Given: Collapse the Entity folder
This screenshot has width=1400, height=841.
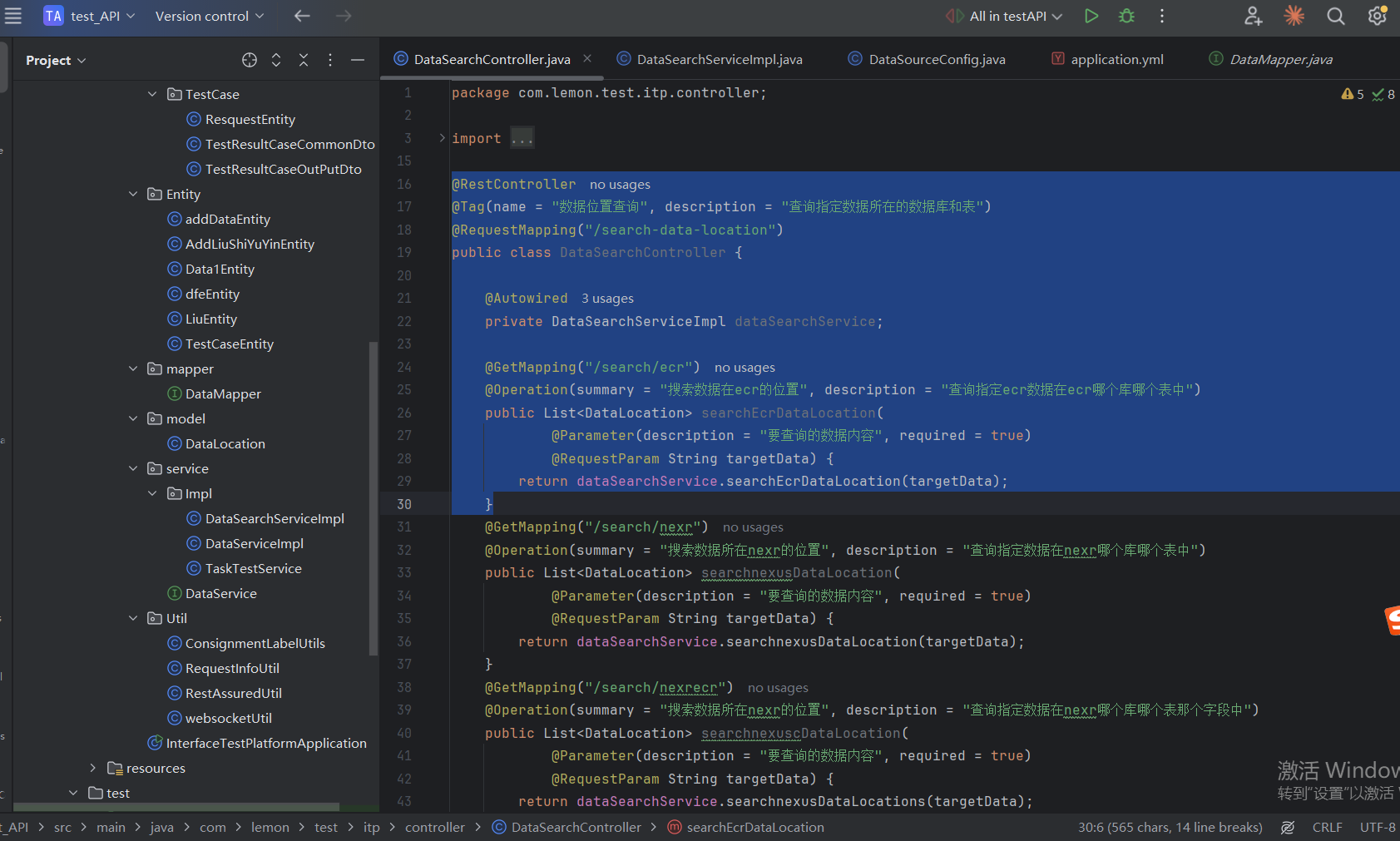Looking at the screenshot, I should pyautogui.click(x=133, y=194).
